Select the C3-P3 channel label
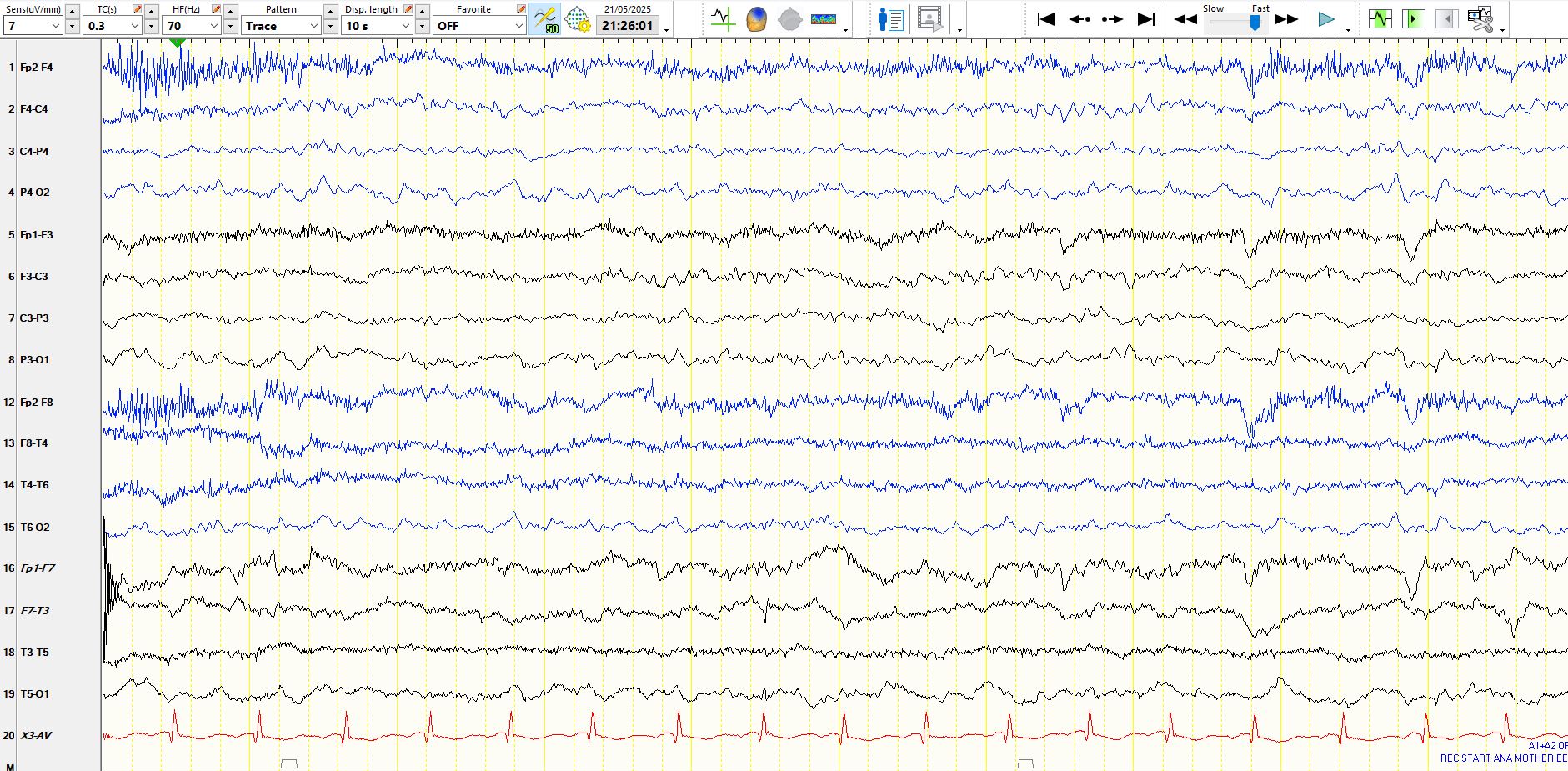The width and height of the screenshot is (1568, 771). click(34, 318)
